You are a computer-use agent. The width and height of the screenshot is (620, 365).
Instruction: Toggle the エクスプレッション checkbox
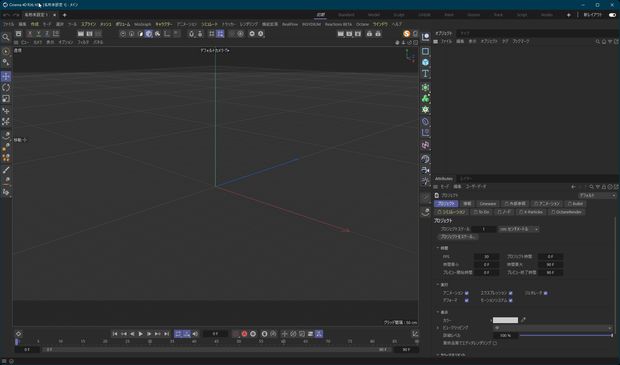tap(510, 293)
